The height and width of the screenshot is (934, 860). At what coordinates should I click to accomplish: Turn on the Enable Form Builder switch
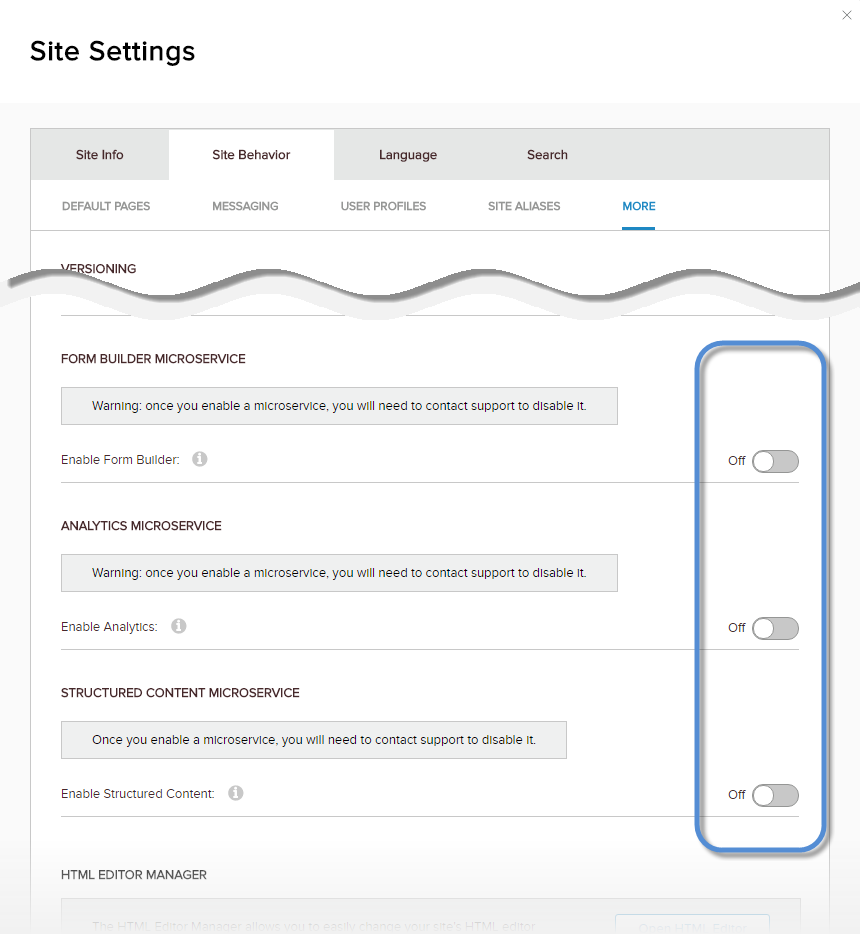point(775,461)
